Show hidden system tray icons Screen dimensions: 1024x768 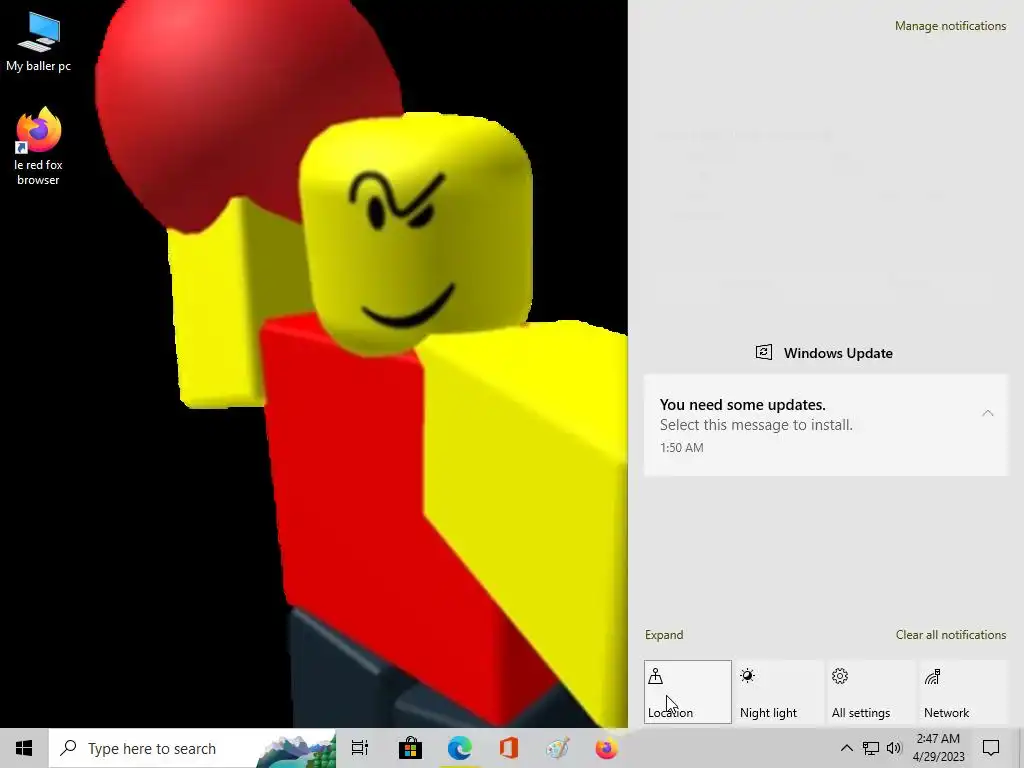coord(846,748)
